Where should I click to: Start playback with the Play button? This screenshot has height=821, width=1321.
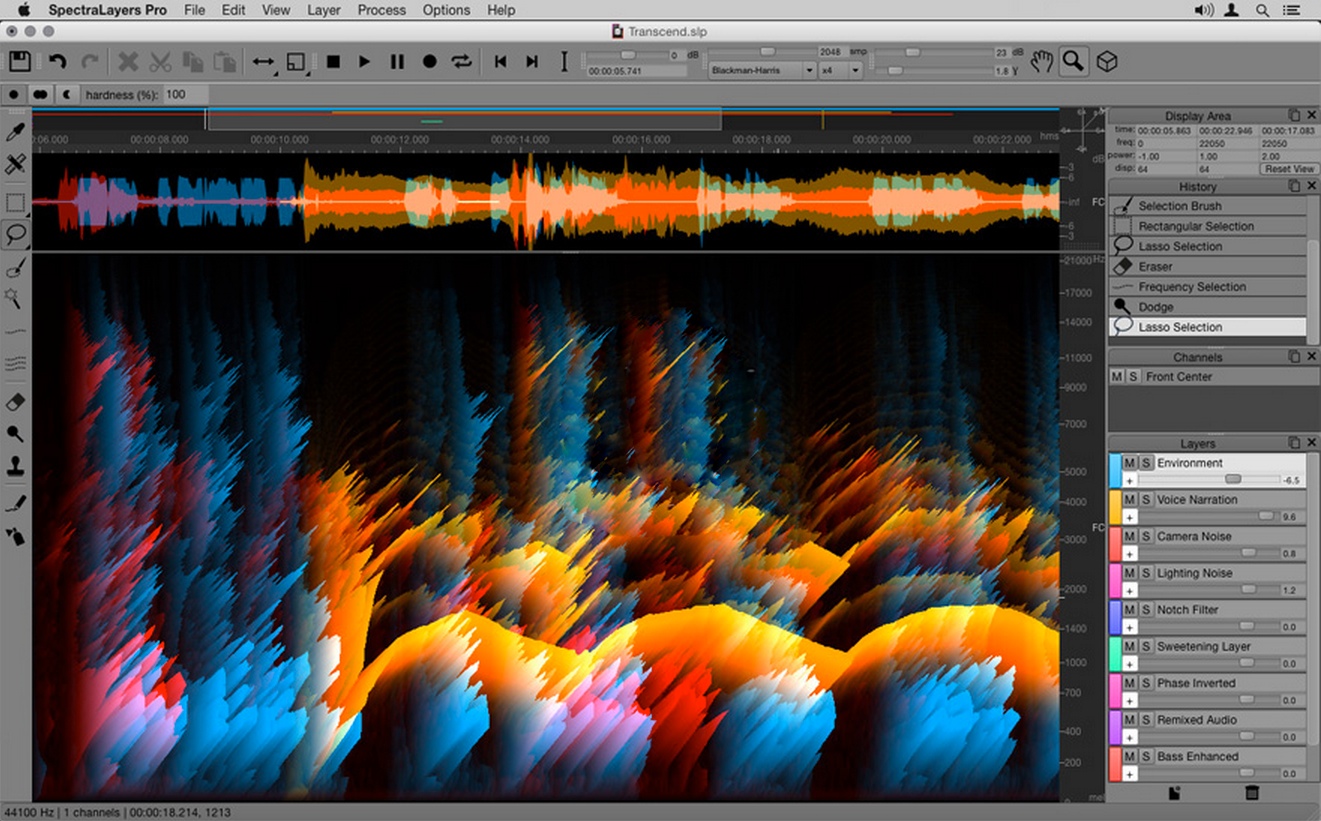tap(365, 61)
